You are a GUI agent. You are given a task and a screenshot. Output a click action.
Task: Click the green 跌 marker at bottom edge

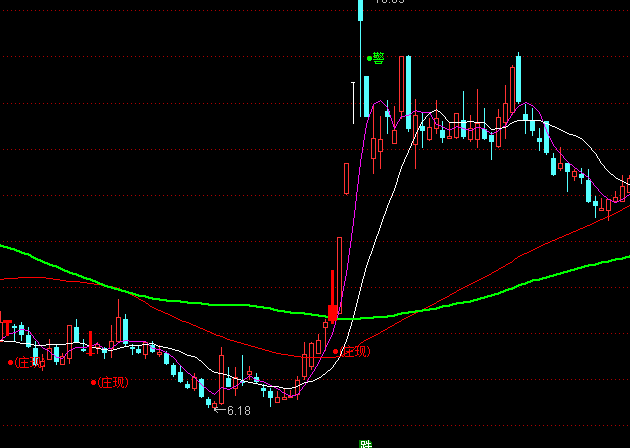[x=366, y=443]
